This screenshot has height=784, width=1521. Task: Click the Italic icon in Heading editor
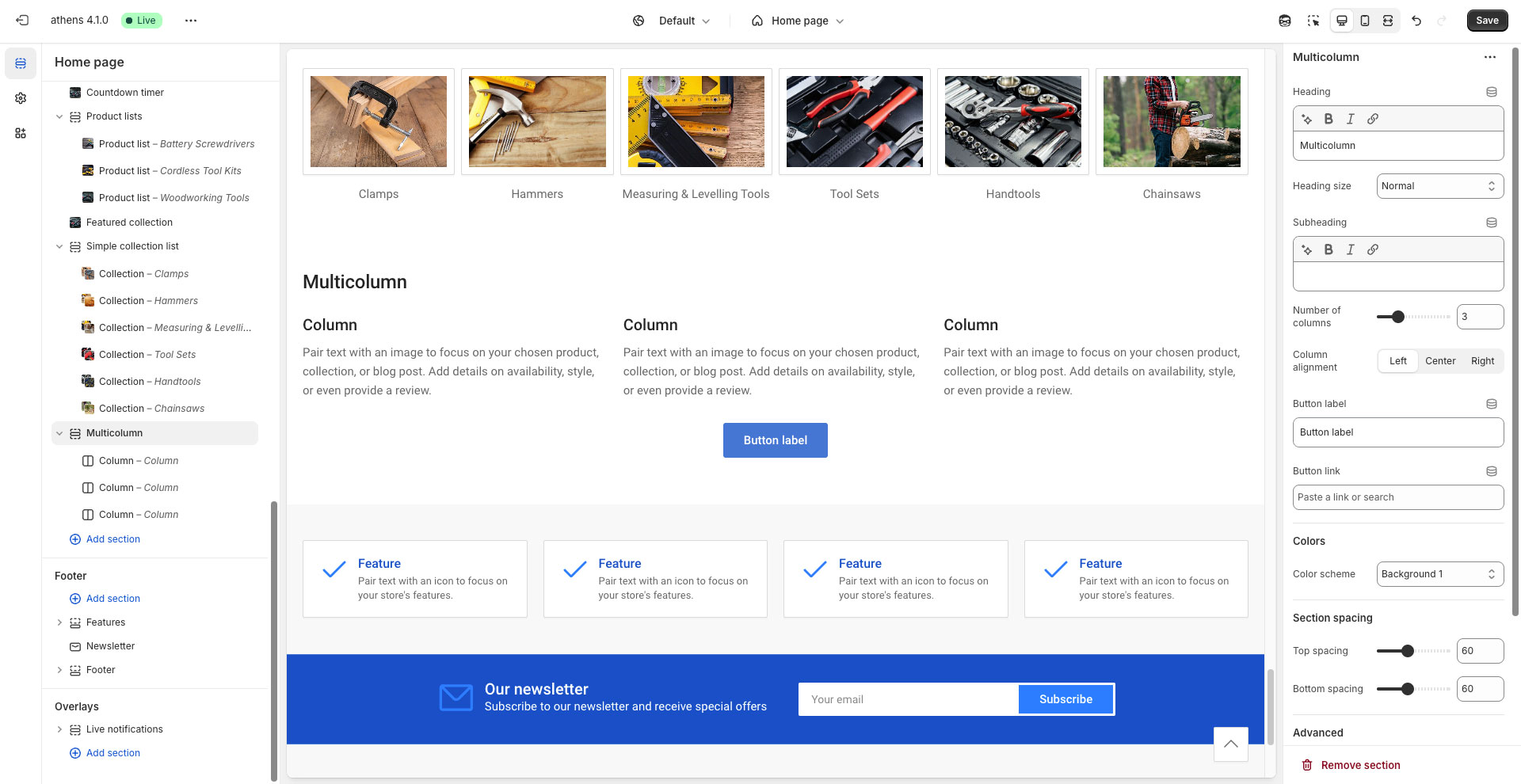[1351, 119]
